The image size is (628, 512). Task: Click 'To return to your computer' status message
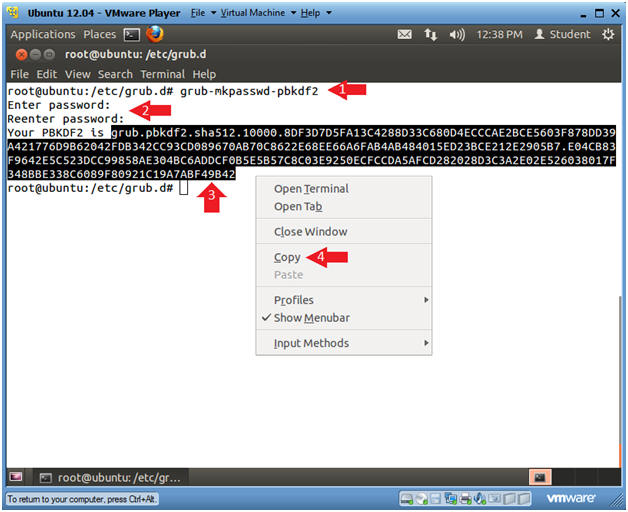click(82, 499)
